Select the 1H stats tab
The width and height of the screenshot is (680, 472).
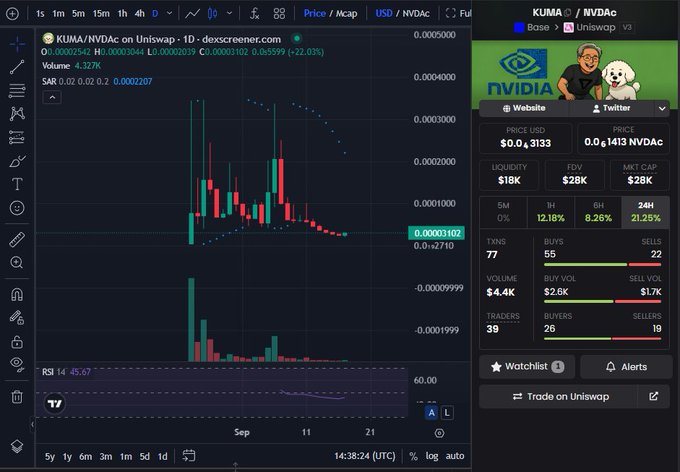pos(551,212)
